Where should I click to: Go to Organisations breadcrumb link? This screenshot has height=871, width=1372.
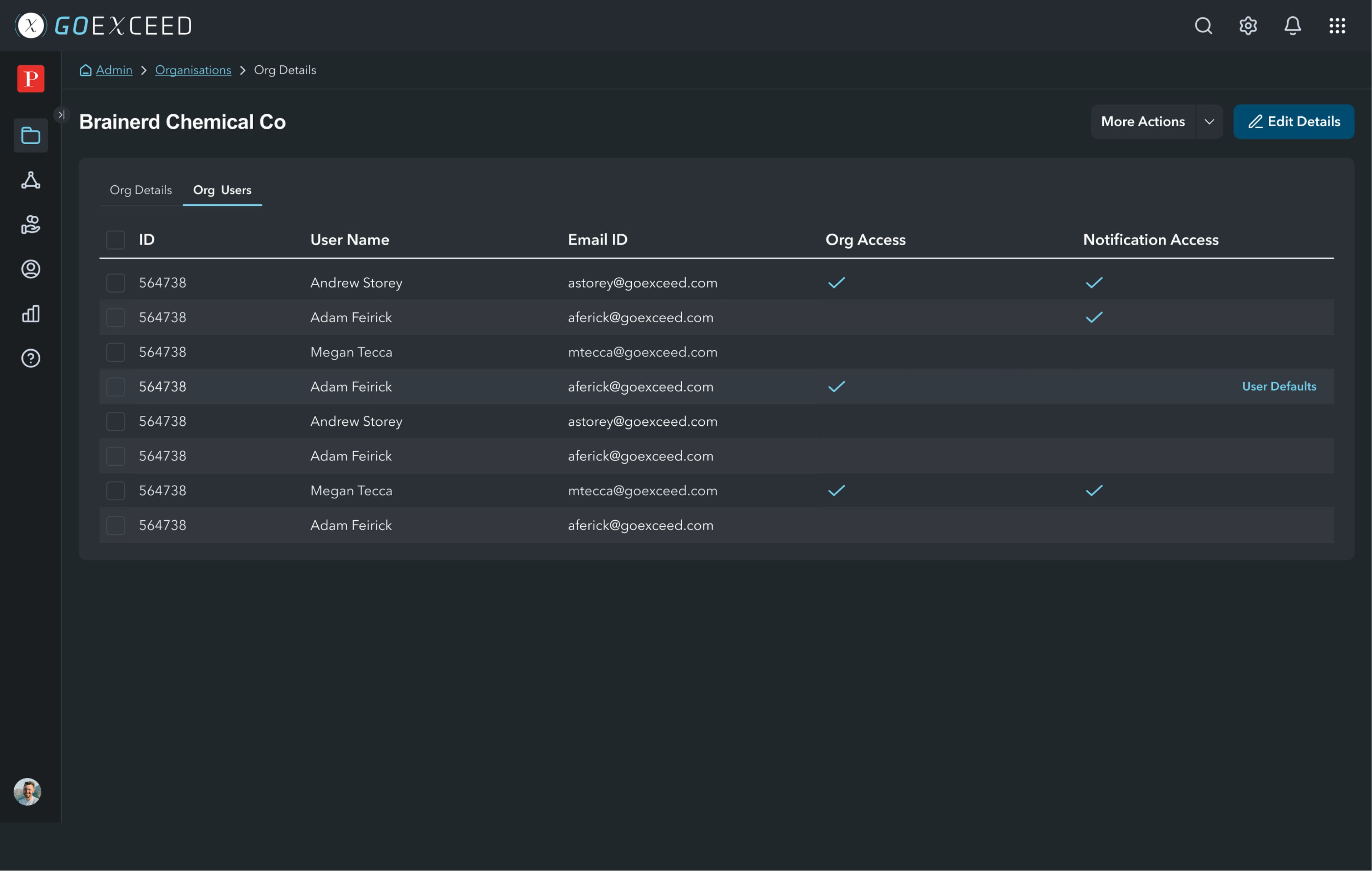[193, 70]
